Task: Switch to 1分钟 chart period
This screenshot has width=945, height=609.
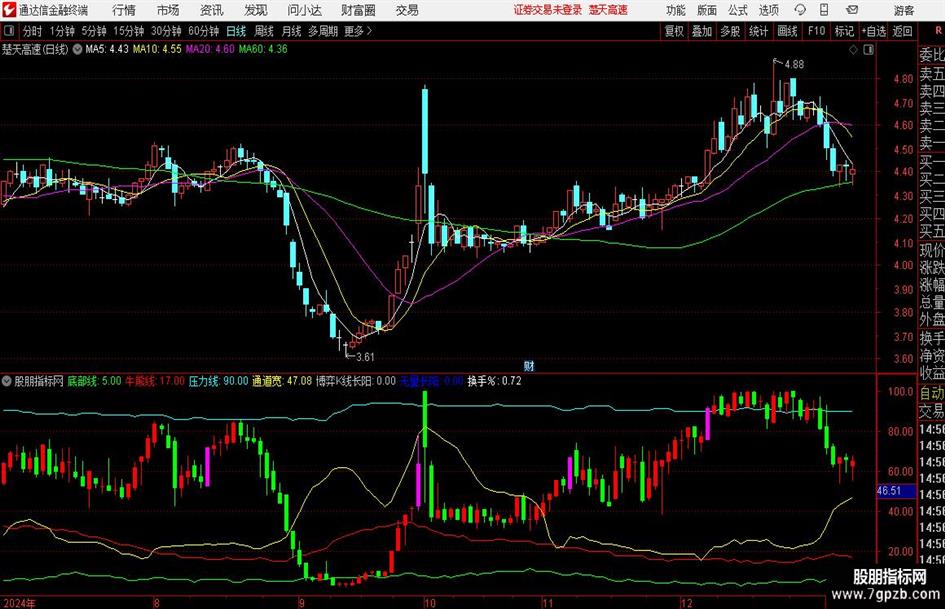Action: point(61,31)
